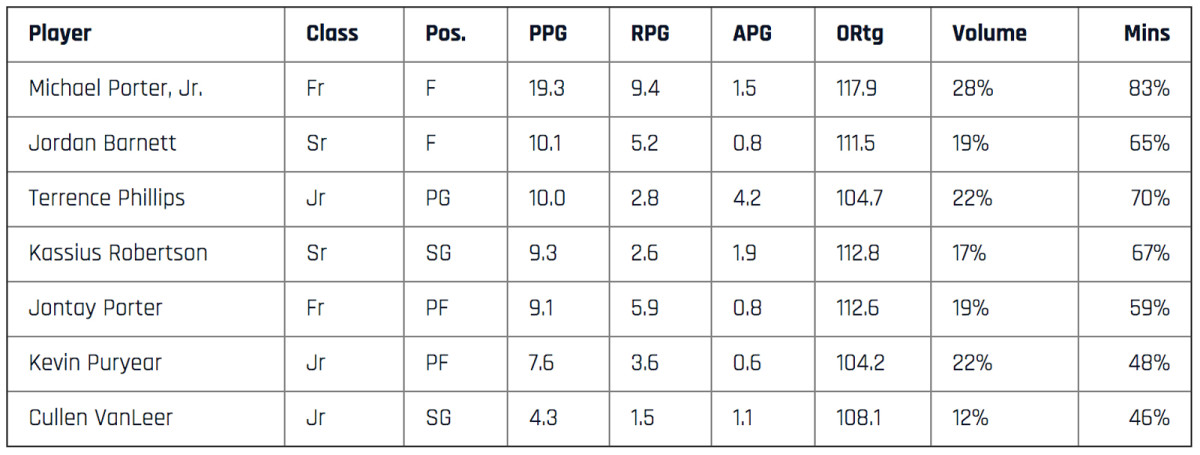Image resolution: width=1200 pixels, height=455 pixels.
Task: Click Terrence Phillips' 4.2 APG value
Action: click(747, 198)
